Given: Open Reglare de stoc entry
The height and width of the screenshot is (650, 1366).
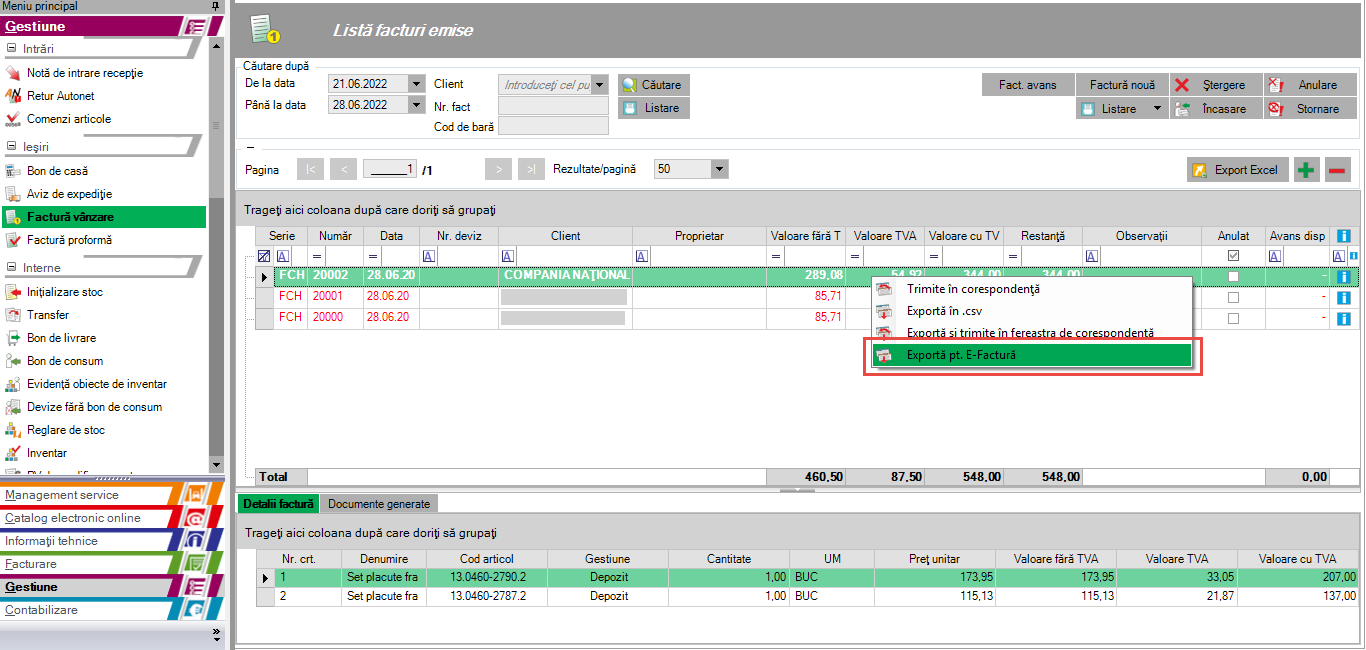Looking at the screenshot, I should click(66, 430).
